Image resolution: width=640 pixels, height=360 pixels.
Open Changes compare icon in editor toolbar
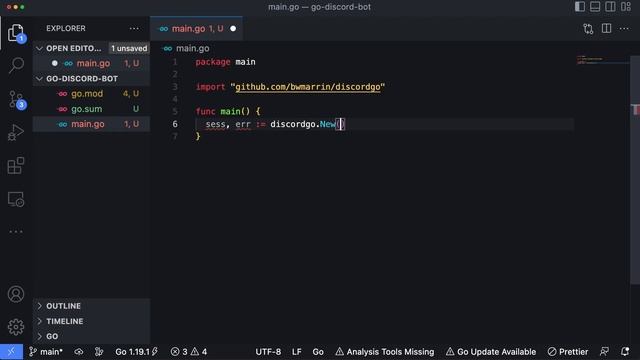tap(588, 29)
